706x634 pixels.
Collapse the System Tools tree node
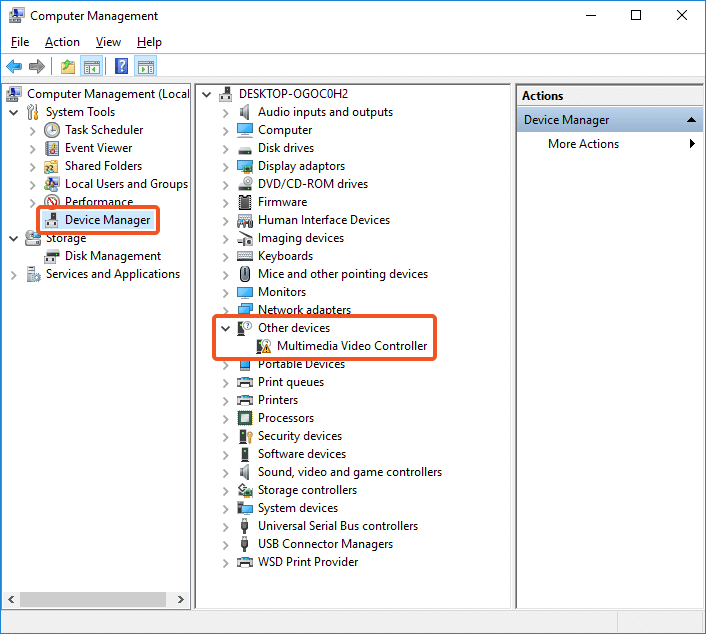14,112
